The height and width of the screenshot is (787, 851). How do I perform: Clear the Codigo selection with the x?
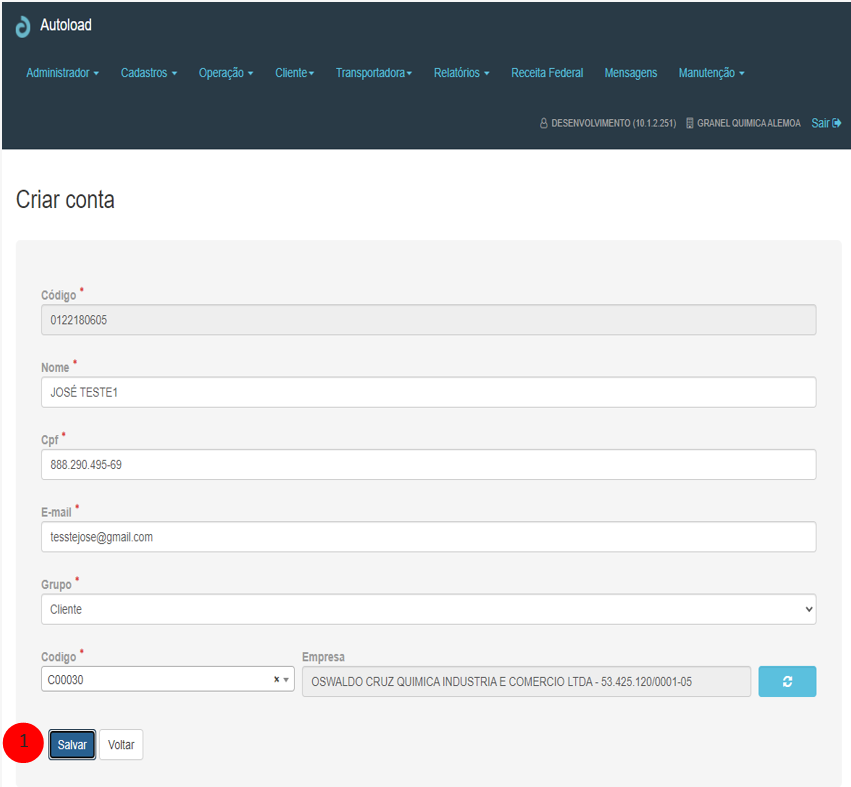[x=276, y=679]
